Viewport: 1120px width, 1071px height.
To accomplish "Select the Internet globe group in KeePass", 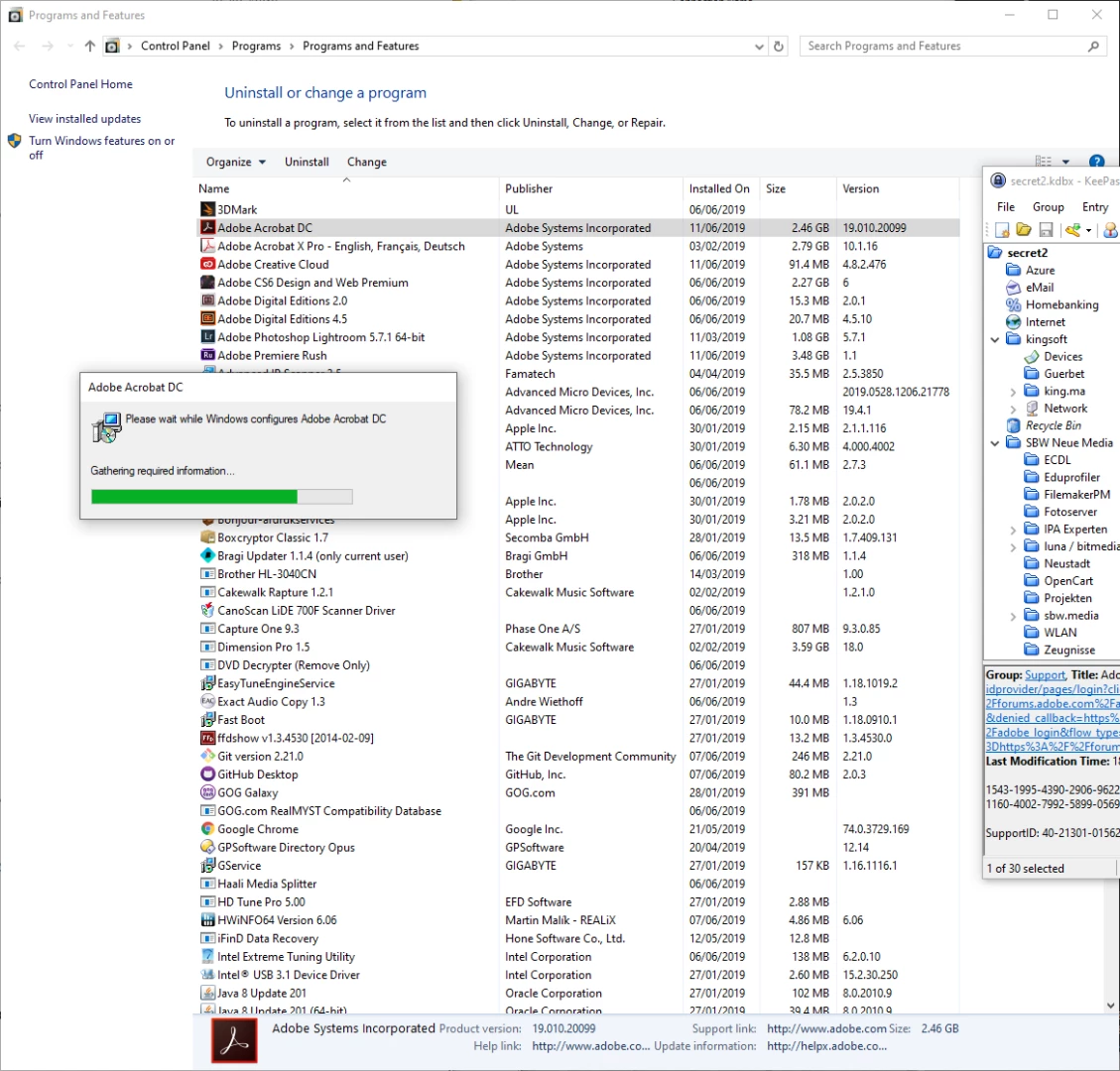I will tap(1045, 322).
